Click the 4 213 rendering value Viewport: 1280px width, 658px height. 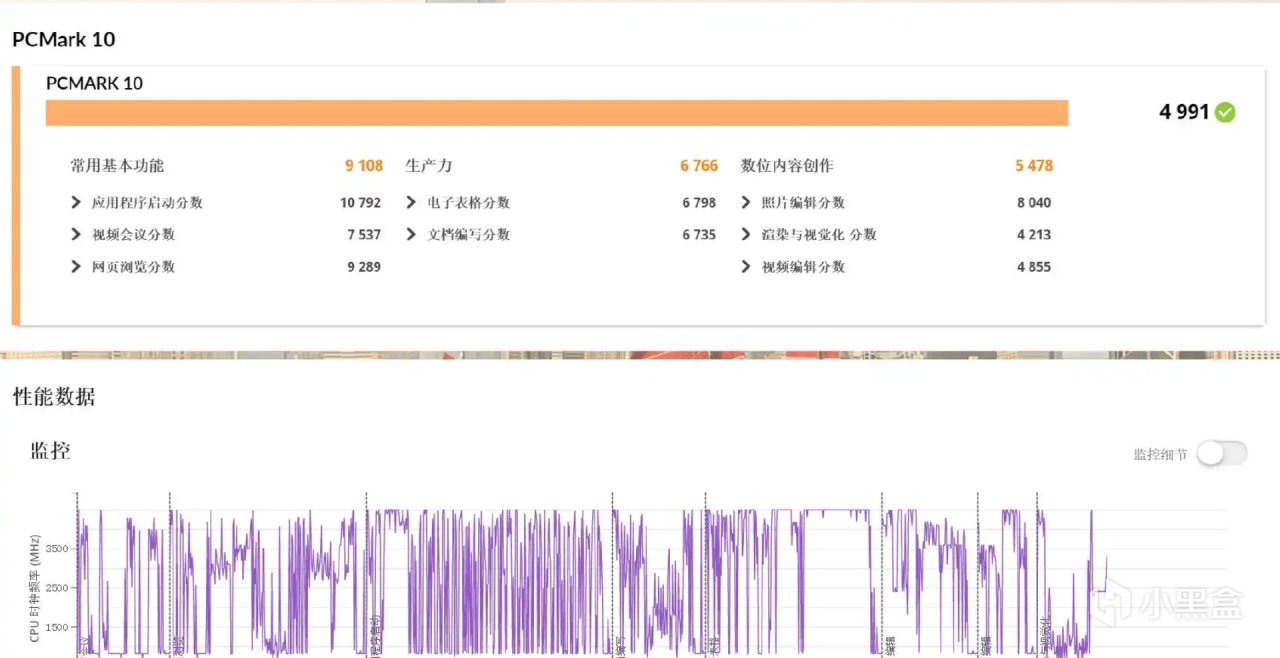click(1034, 235)
